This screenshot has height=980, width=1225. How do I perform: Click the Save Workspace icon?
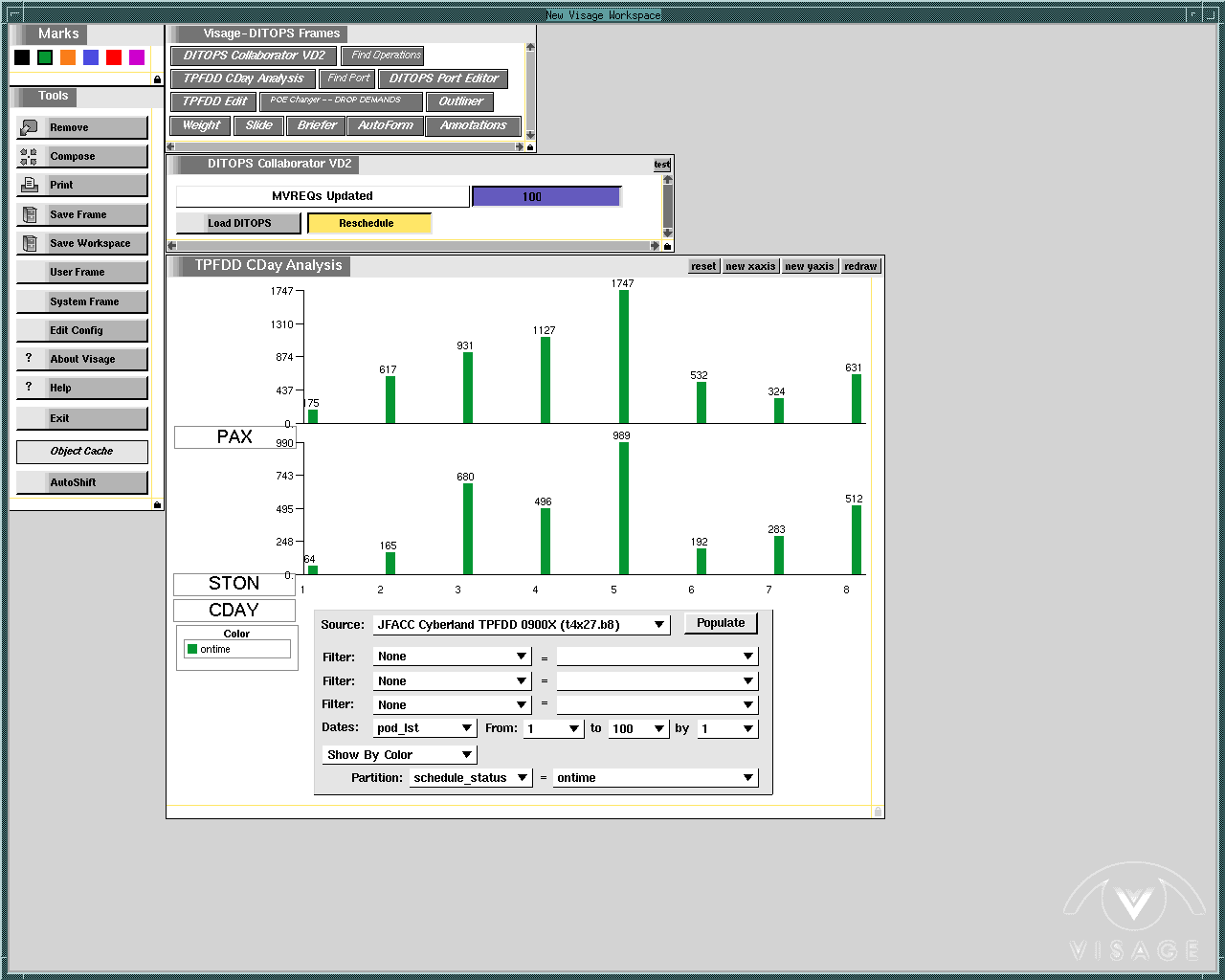(29, 243)
